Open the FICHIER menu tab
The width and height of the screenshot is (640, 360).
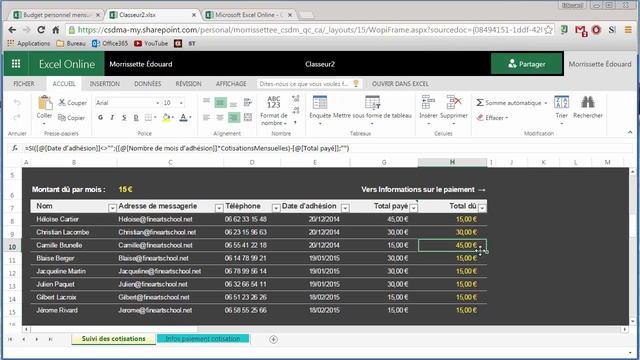point(24,84)
